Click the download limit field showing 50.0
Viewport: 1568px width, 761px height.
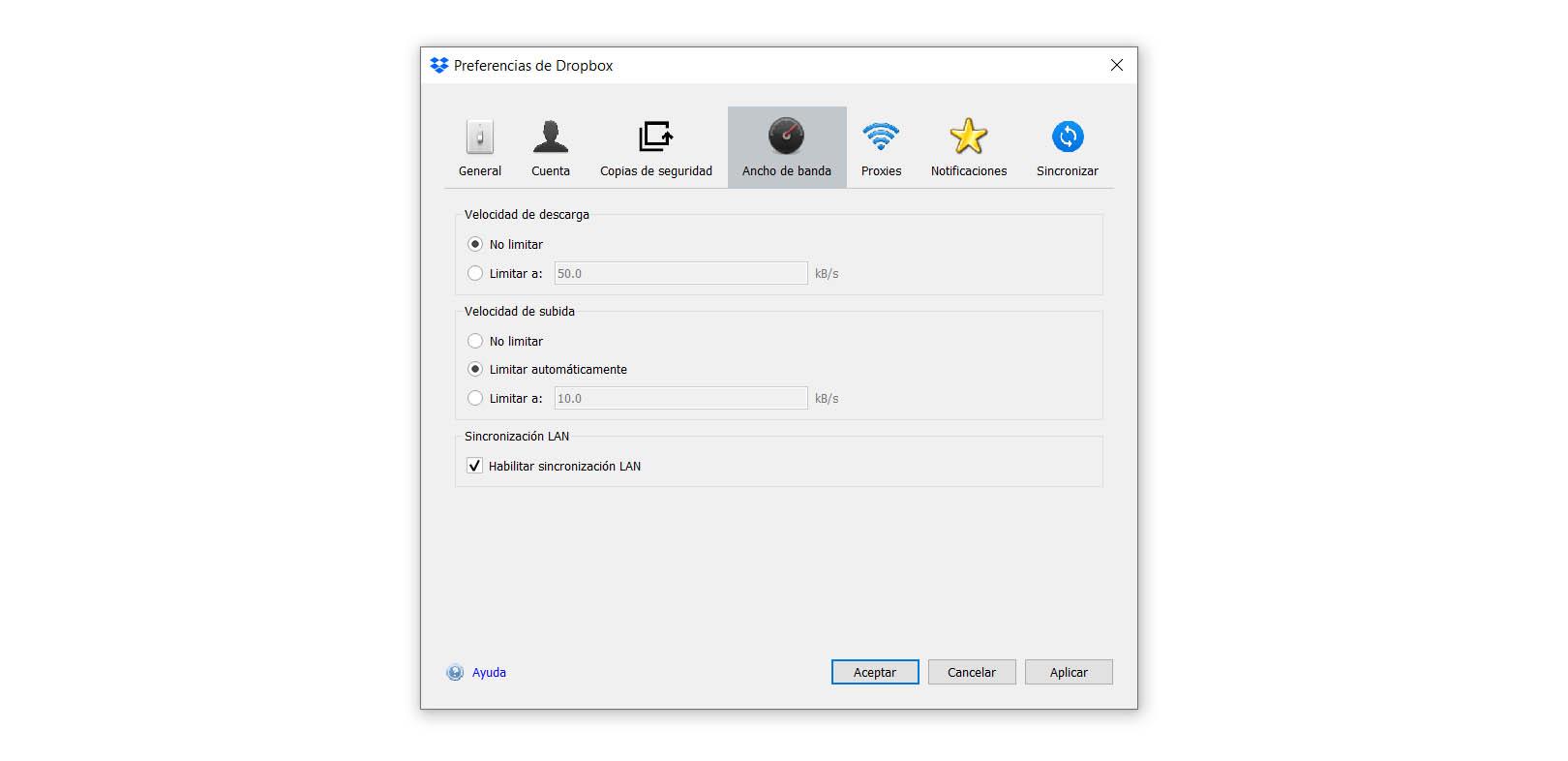(x=680, y=273)
